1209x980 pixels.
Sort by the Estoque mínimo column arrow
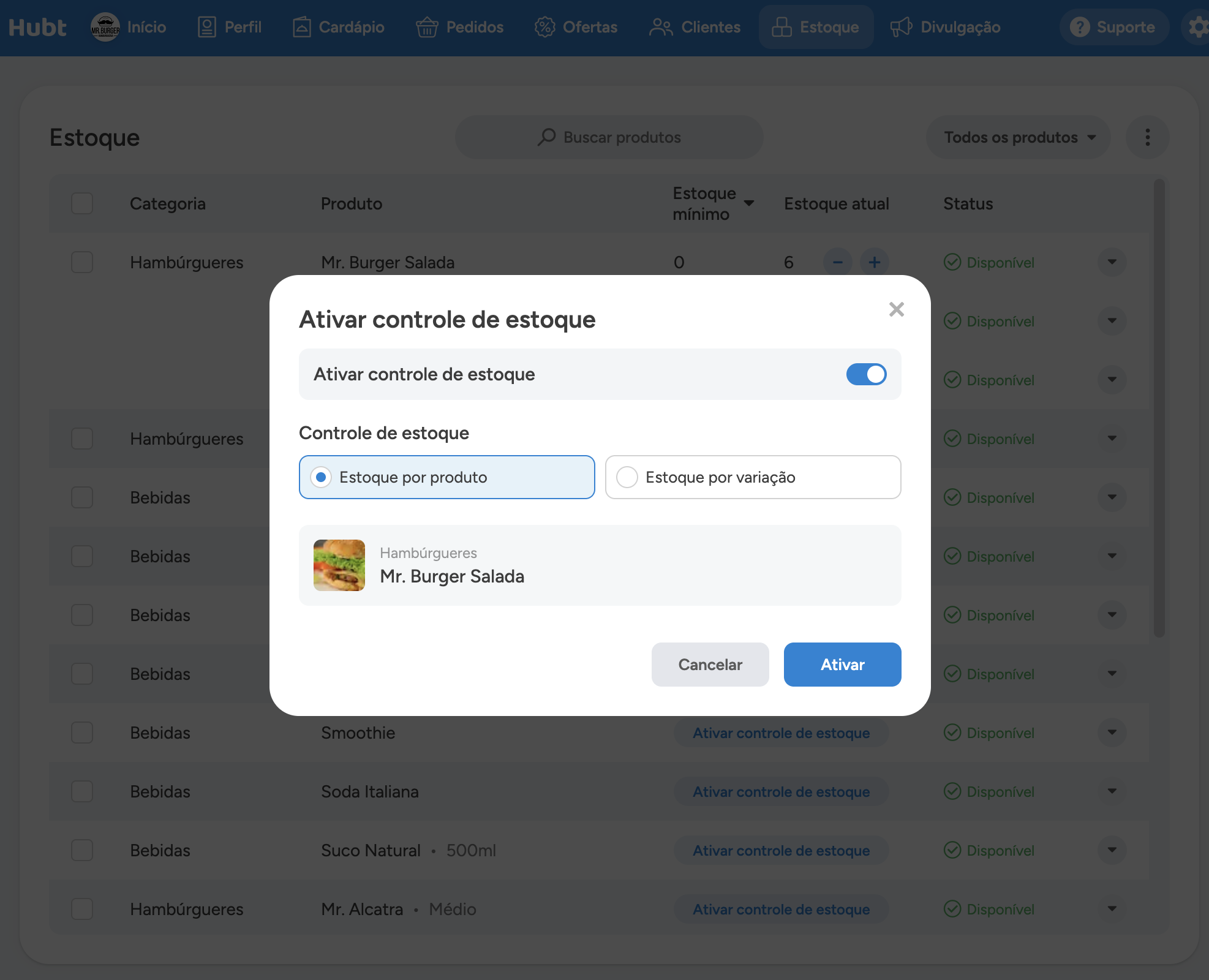[749, 203]
